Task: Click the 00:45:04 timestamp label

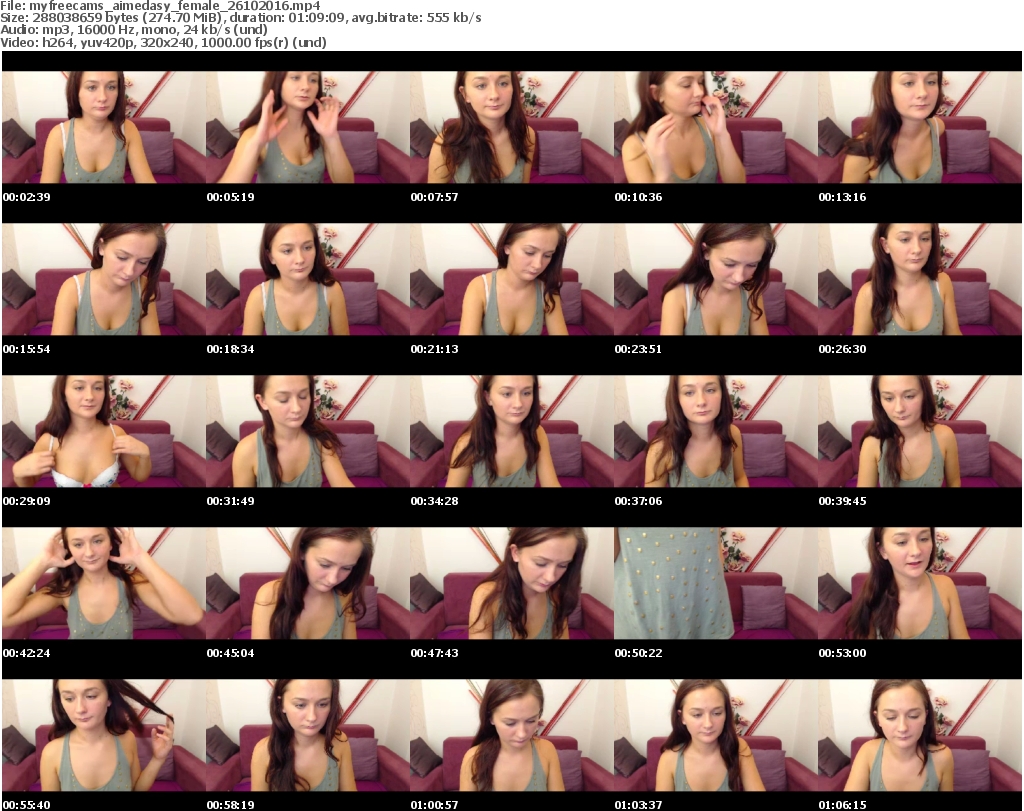Action: click(230, 653)
